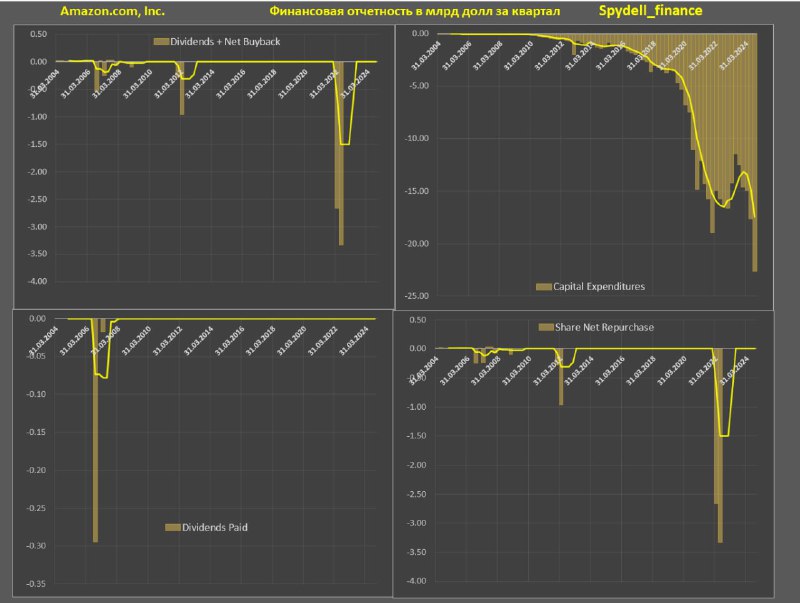Click the Capital Expenditures legend color swatch
Viewport: 800px width, 603px height.
point(544,287)
